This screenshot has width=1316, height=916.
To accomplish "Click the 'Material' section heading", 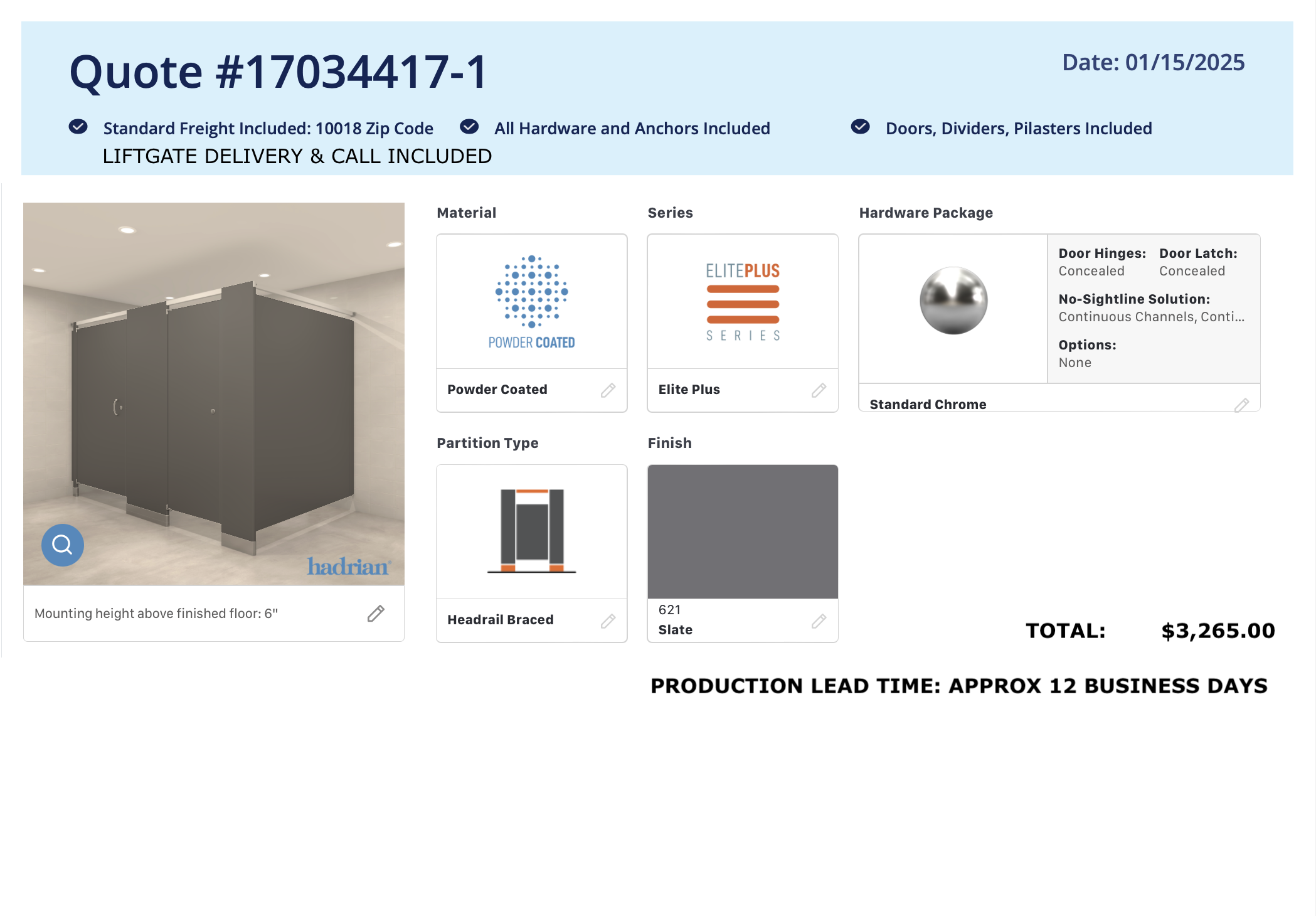I will click(466, 213).
